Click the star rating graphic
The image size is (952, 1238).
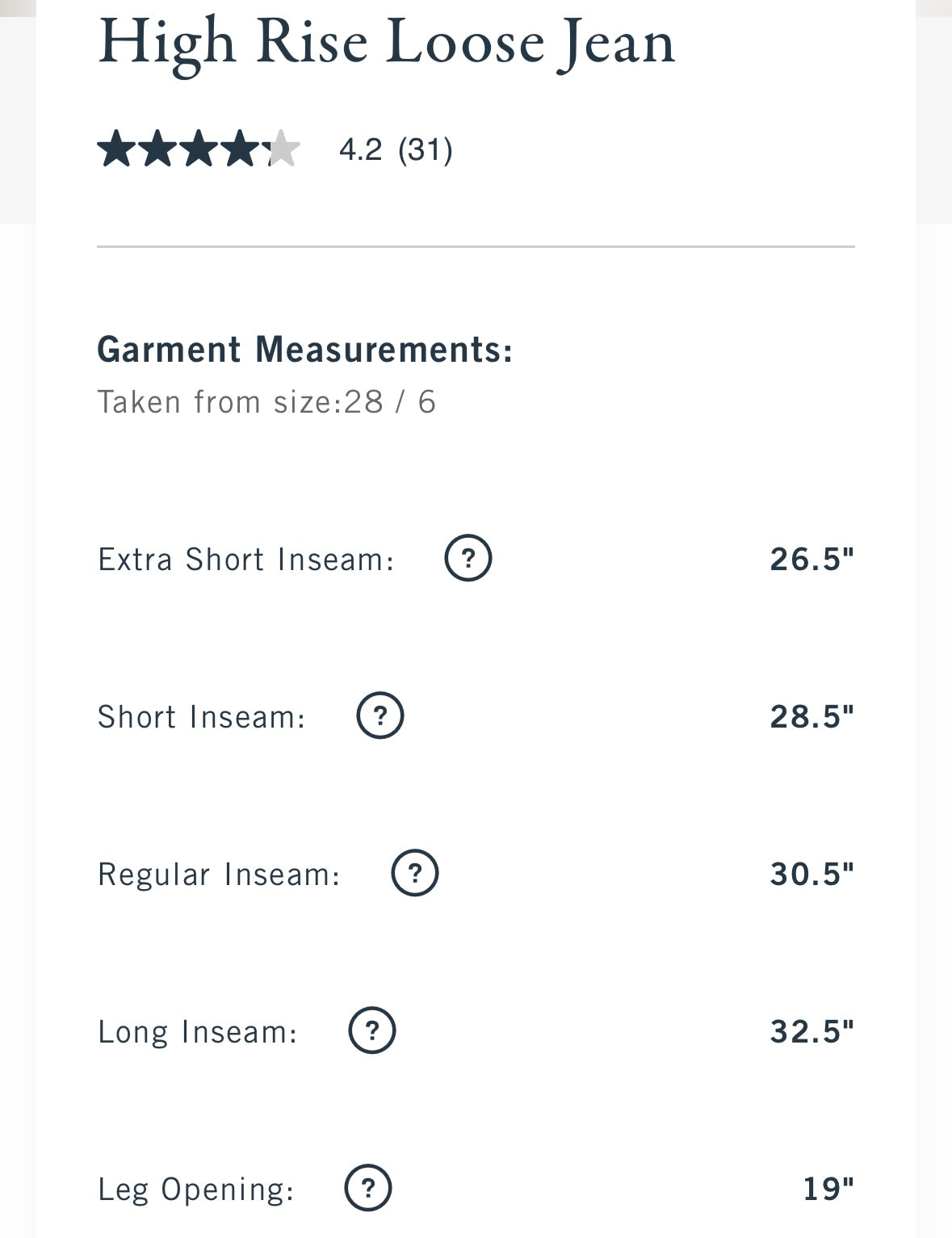pos(199,149)
